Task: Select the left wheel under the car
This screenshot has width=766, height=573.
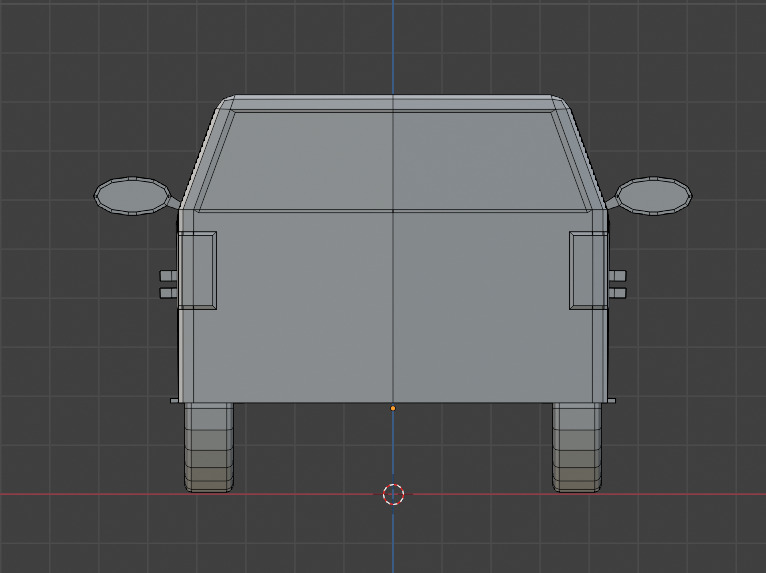Action: [x=209, y=447]
